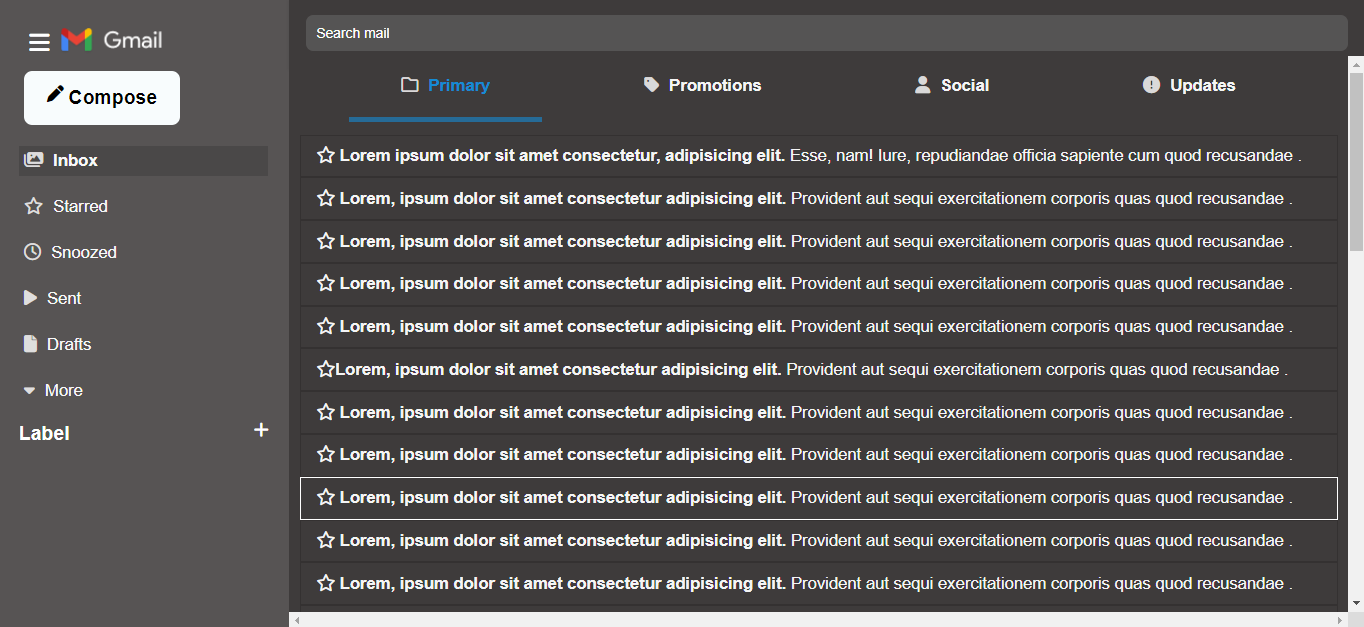Click the Inbox icon in sidebar
The width and height of the screenshot is (1364, 627).
(34, 160)
